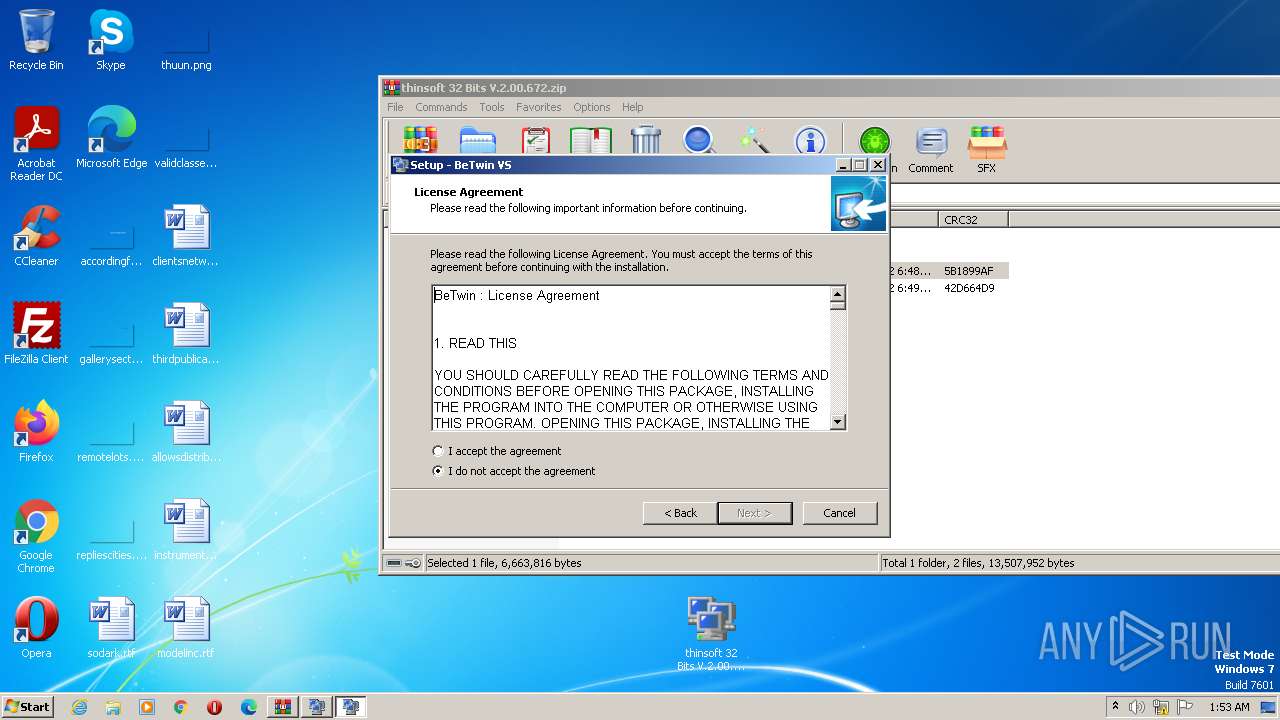Viewport: 1280px width, 720px height.
Task: Open Opera desktop shortcut
Action: click(x=36, y=628)
